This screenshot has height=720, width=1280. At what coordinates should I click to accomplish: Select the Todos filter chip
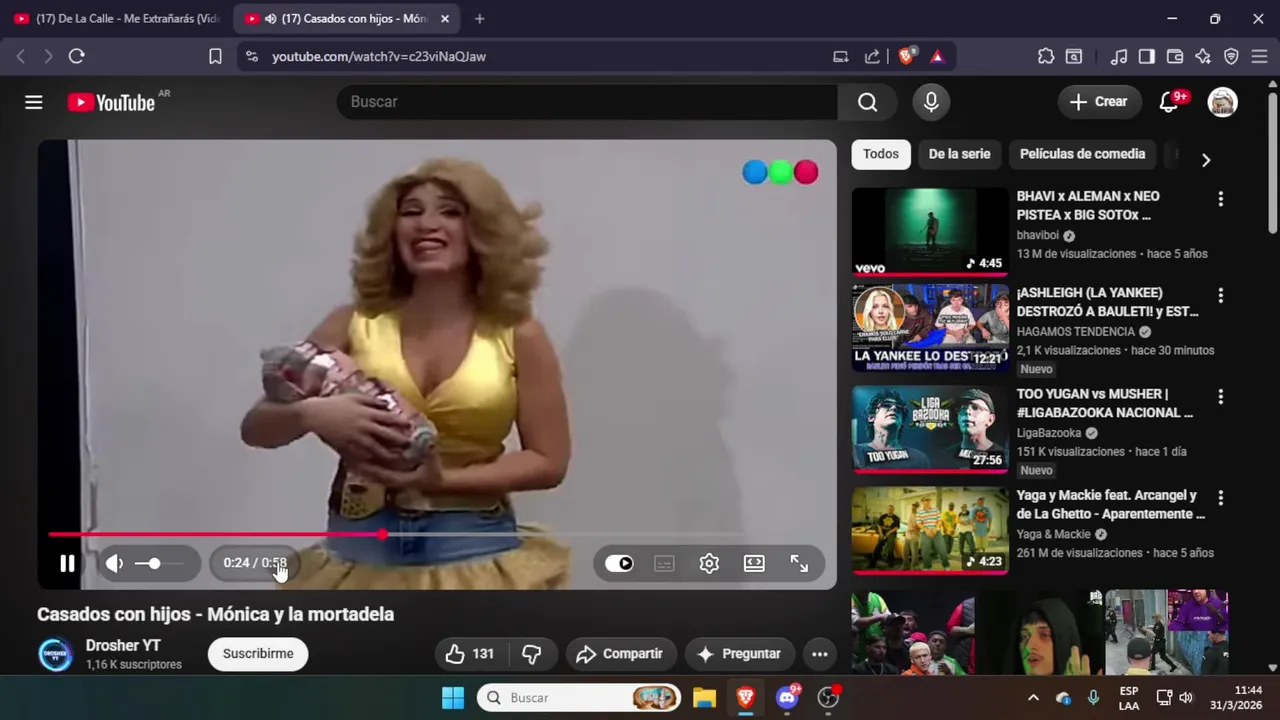click(x=881, y=154)
